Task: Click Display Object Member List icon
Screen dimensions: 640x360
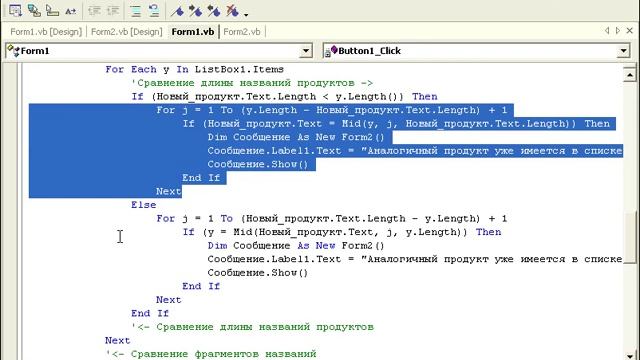Action: tap(16, 11)
